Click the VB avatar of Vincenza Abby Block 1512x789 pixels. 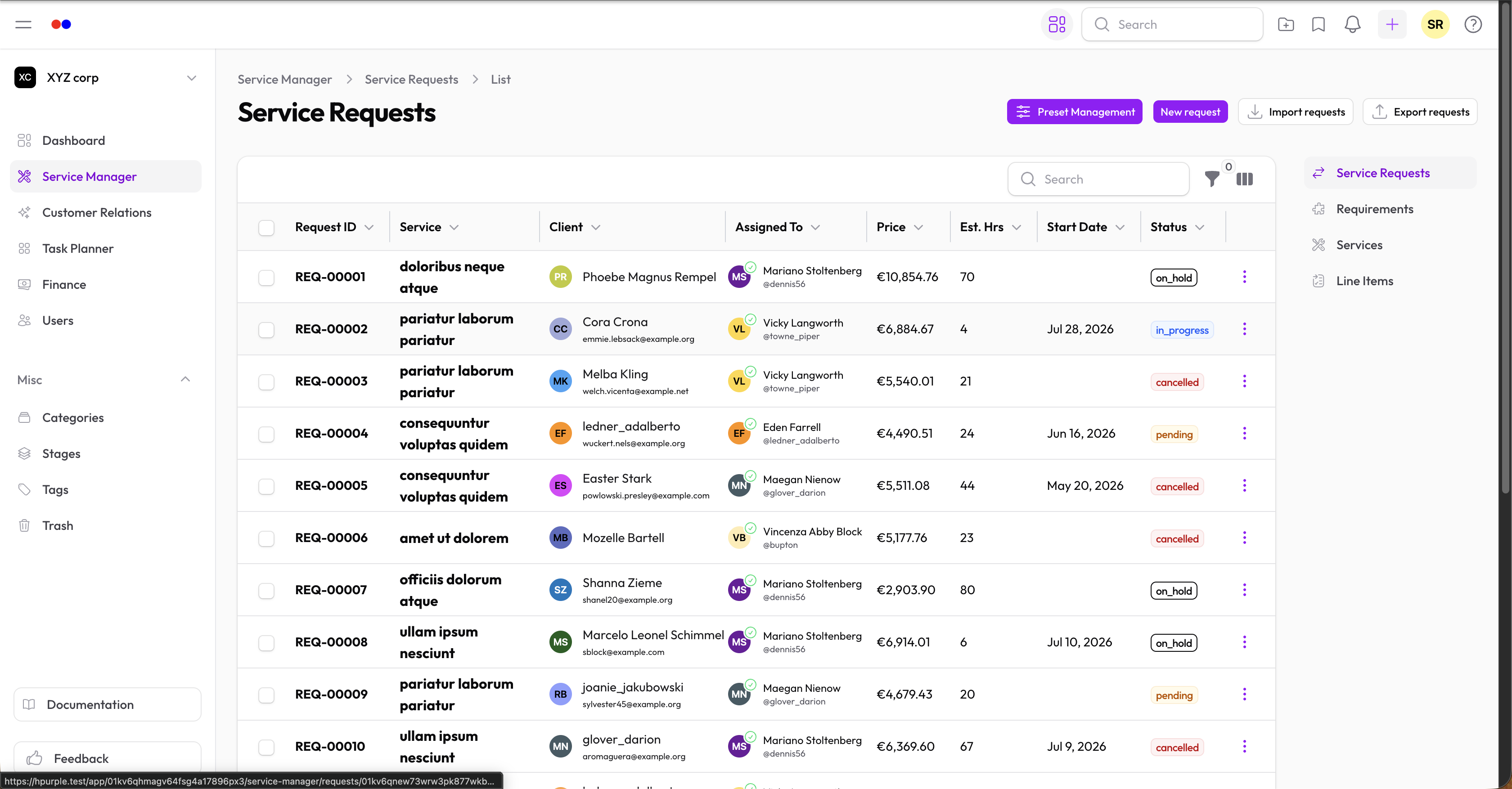(739, 538)
